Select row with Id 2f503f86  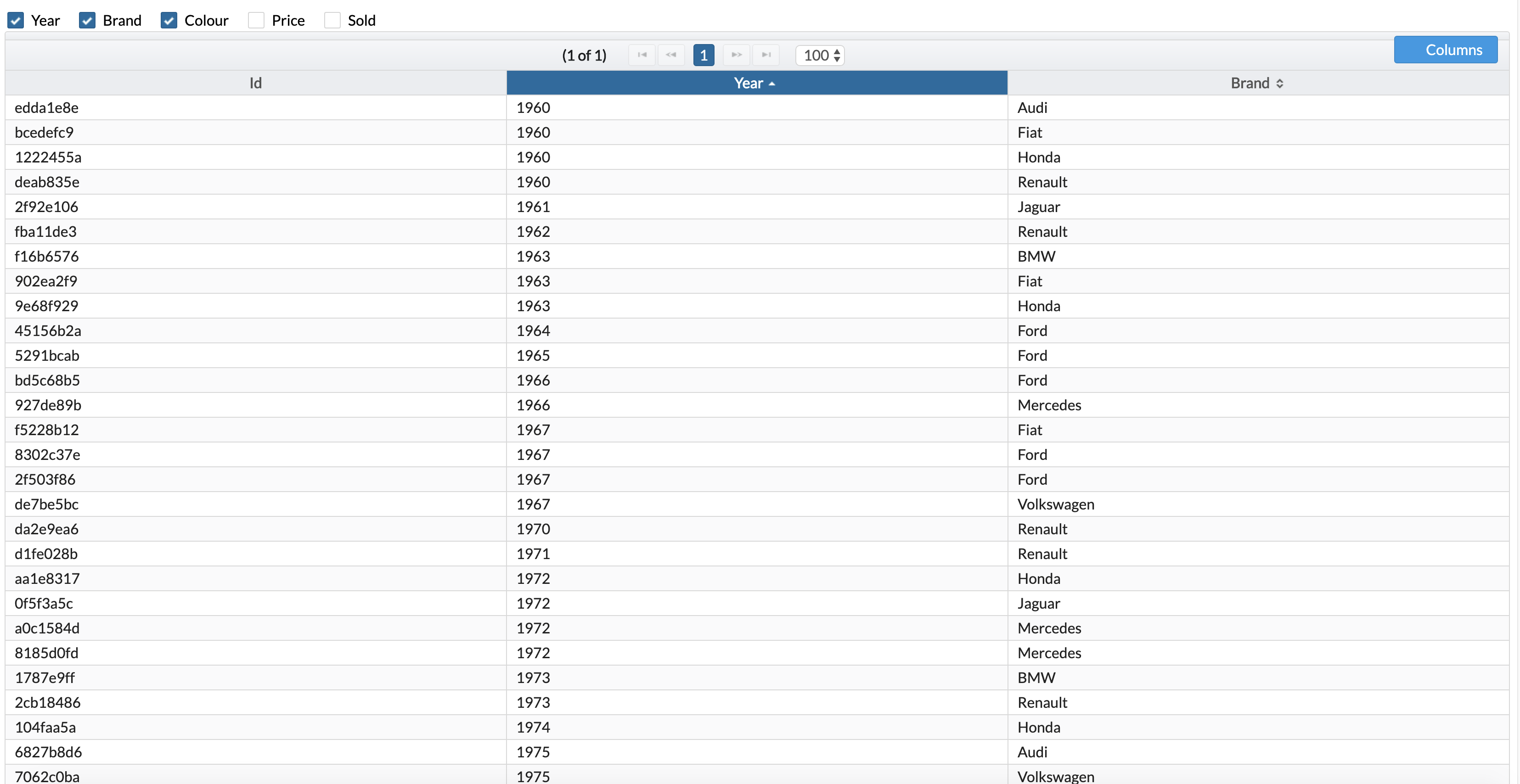pos(757,480)
